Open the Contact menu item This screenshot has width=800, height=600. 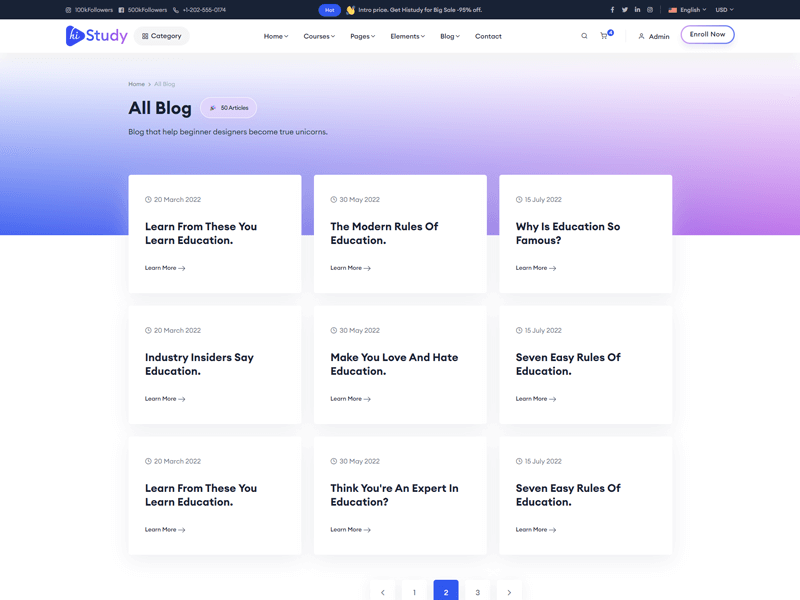(488, 36)
